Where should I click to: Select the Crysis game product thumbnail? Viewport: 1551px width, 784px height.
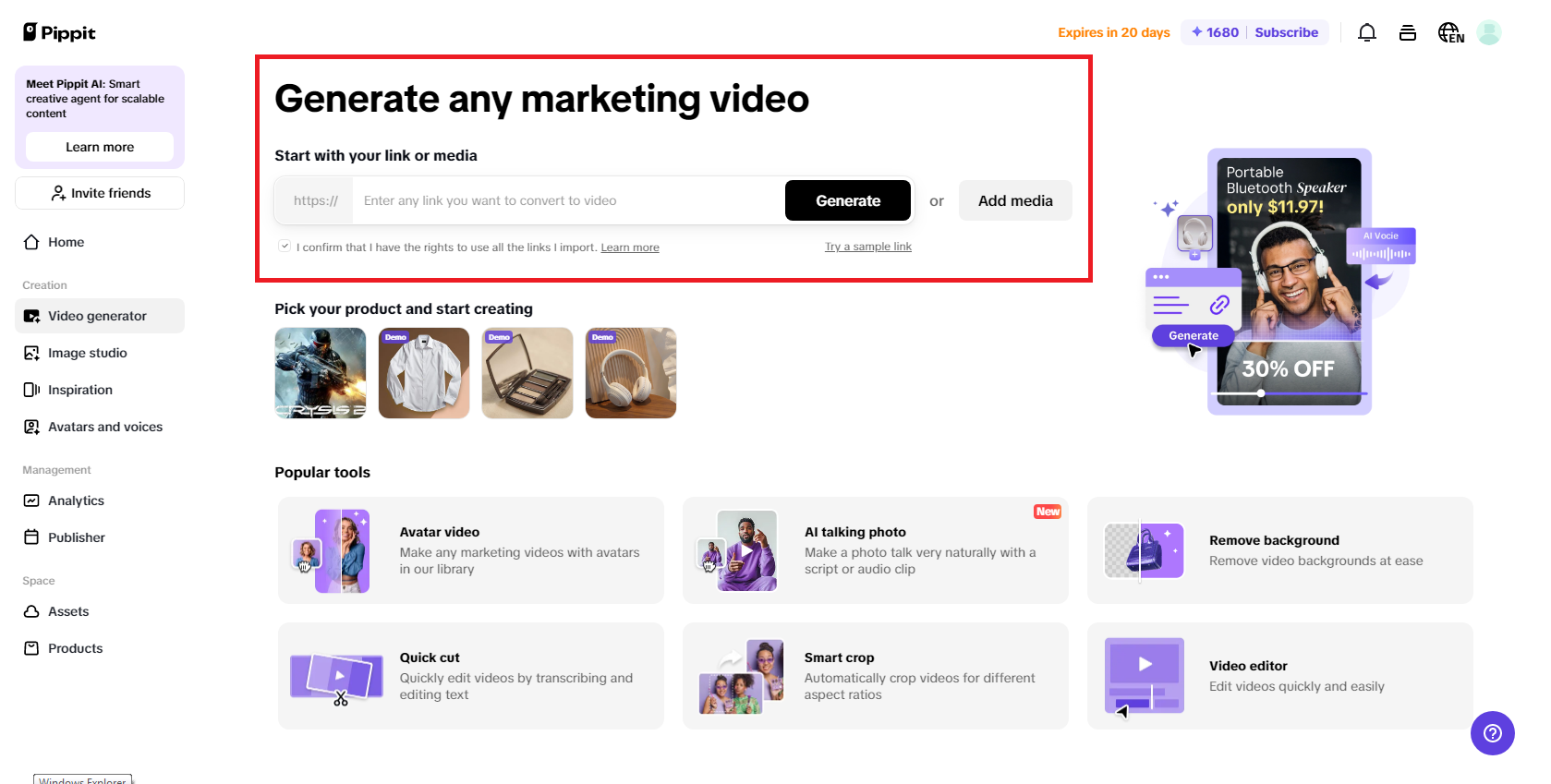[321, 373]
